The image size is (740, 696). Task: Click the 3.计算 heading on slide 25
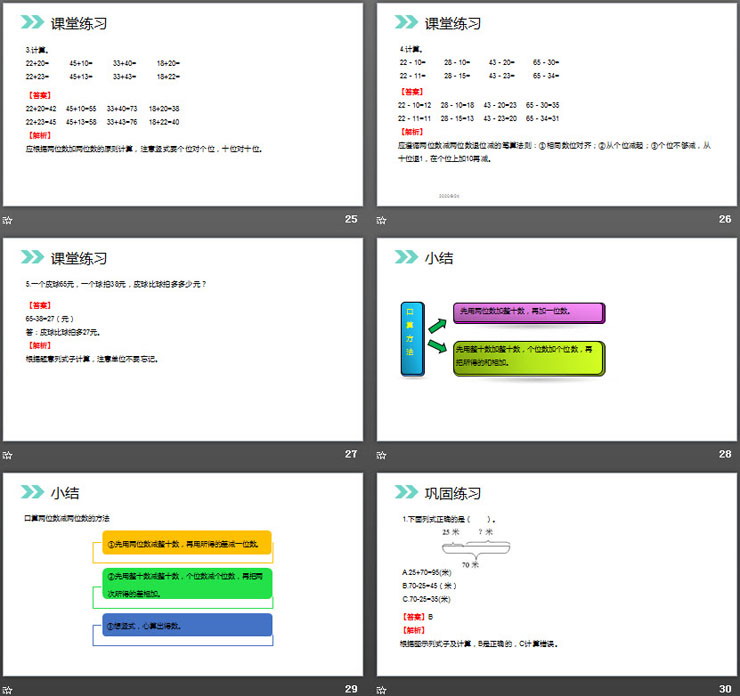pyautogui.click(x=37, y=50)
